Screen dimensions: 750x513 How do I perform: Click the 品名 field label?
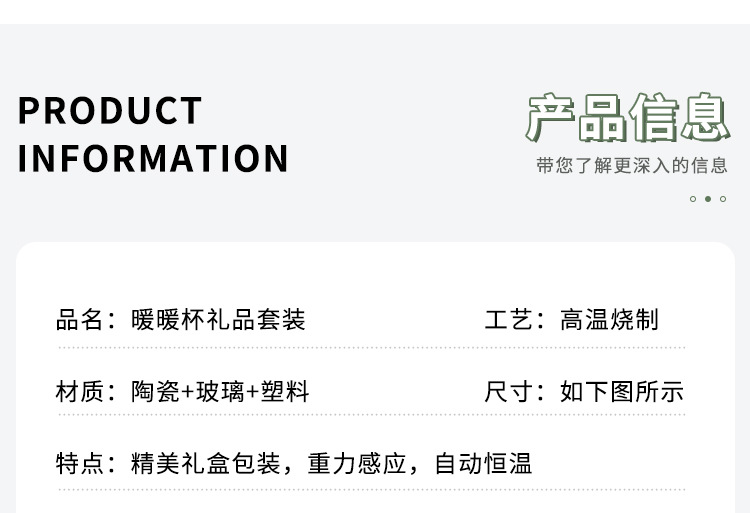click(x=80, y=320)
